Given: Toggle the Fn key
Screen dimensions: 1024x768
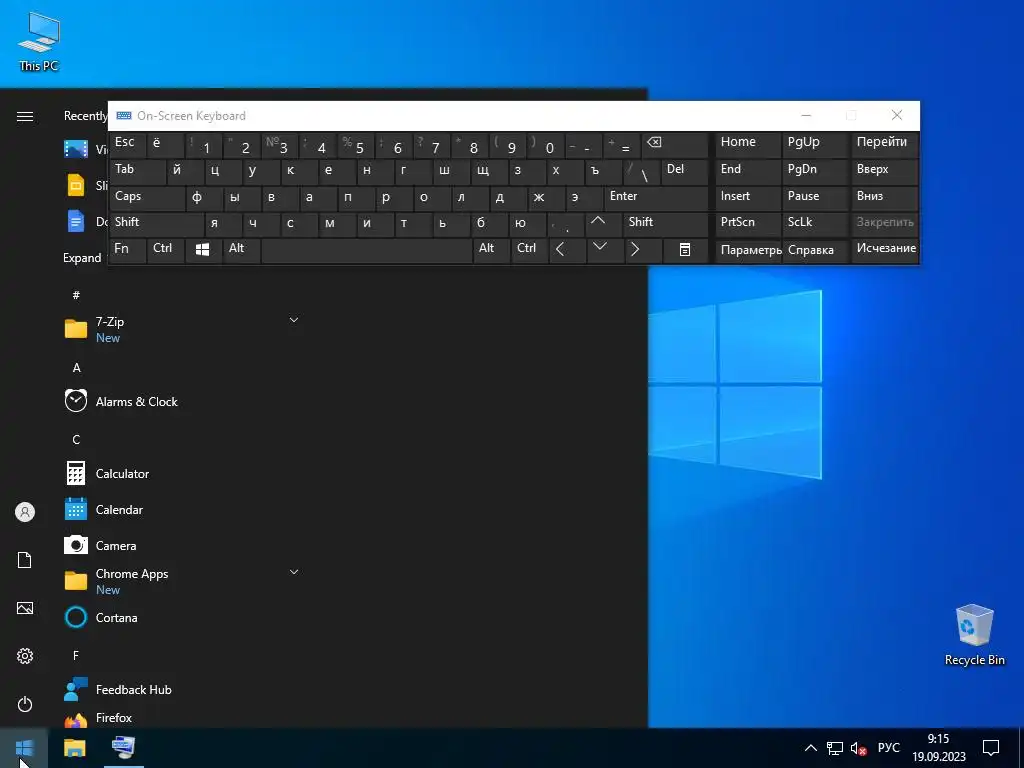Looking at the screenshot, I should 127,250.
